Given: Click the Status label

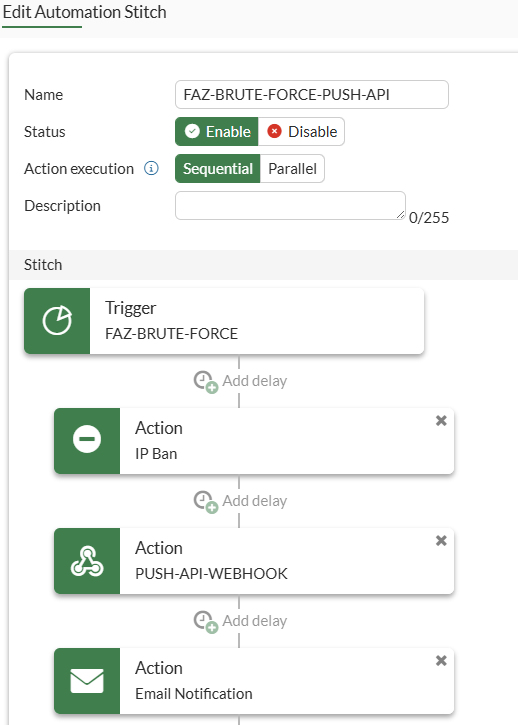Looking at the screenshot, I should (x=44, y=132).
